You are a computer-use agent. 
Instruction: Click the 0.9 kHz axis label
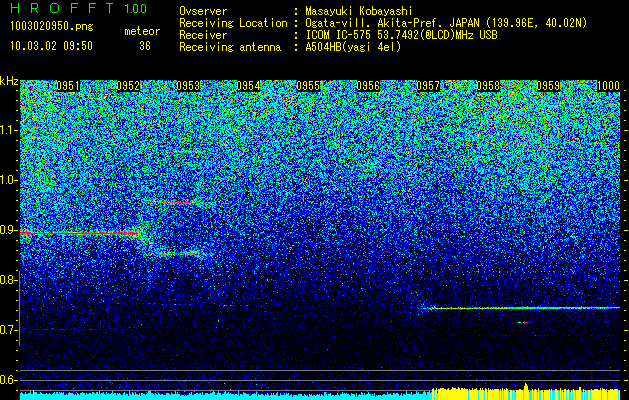(8, 230)
